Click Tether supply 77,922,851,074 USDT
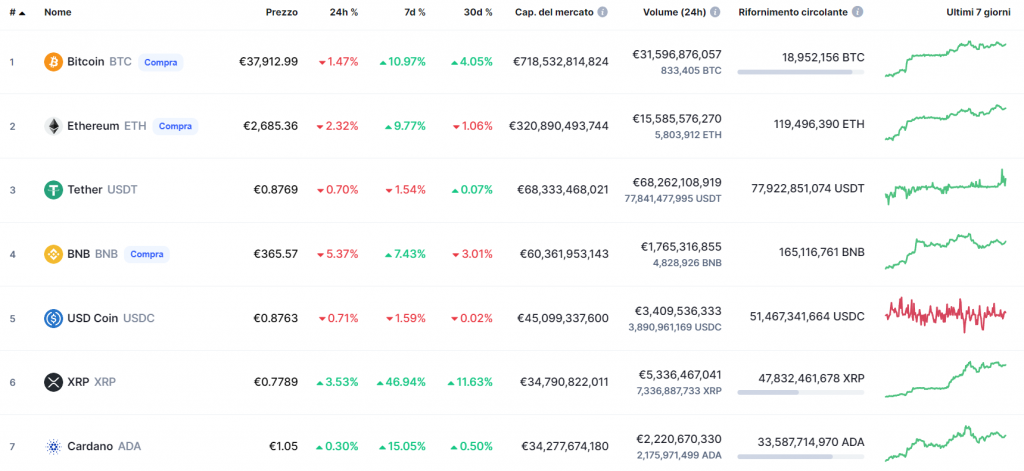 tap(808, 189)
